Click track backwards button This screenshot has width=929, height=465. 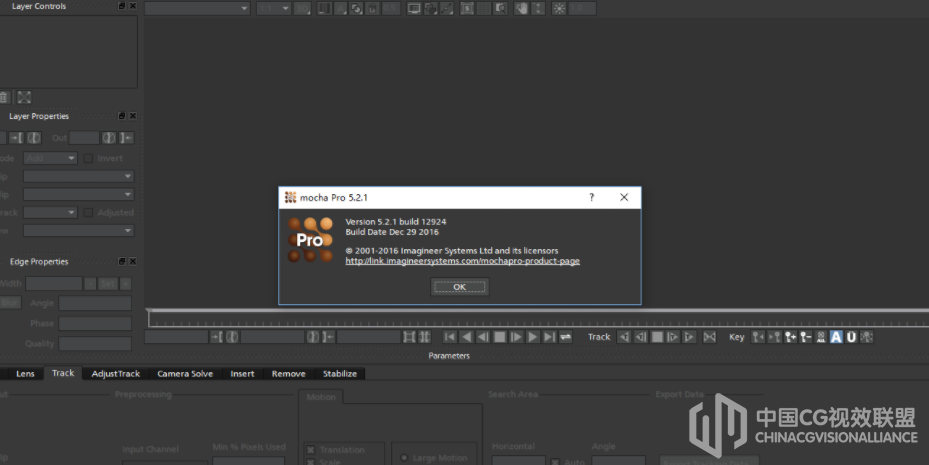coord(624,337)
